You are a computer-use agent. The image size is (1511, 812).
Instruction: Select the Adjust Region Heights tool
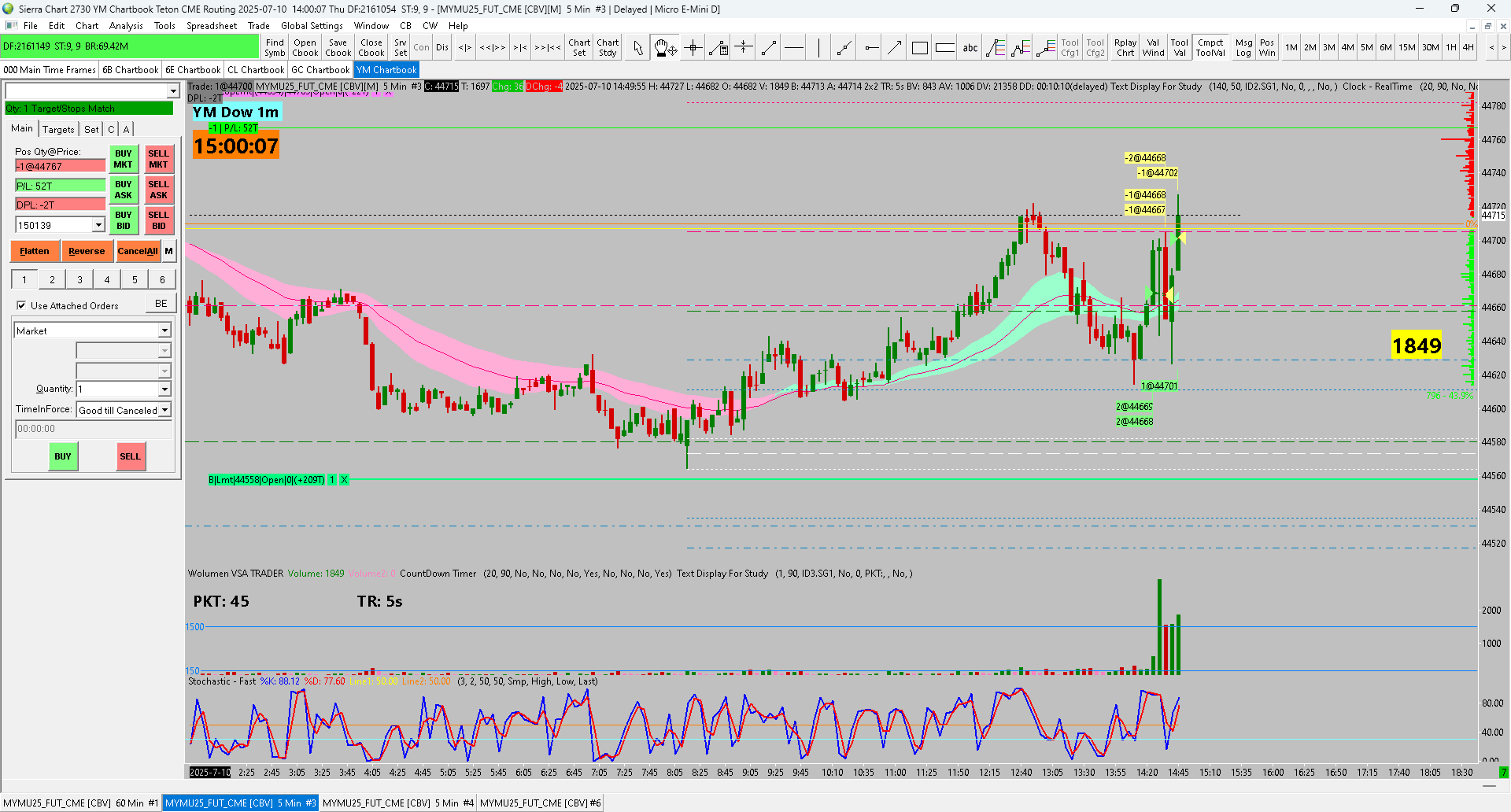[744, 48]
